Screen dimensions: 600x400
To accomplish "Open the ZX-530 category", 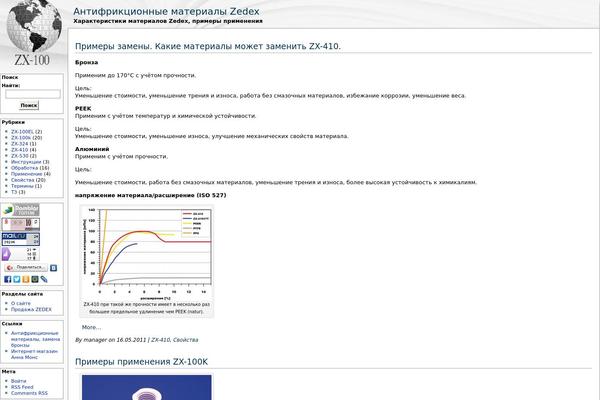I will pyautogui.click(x=20, y=156).
